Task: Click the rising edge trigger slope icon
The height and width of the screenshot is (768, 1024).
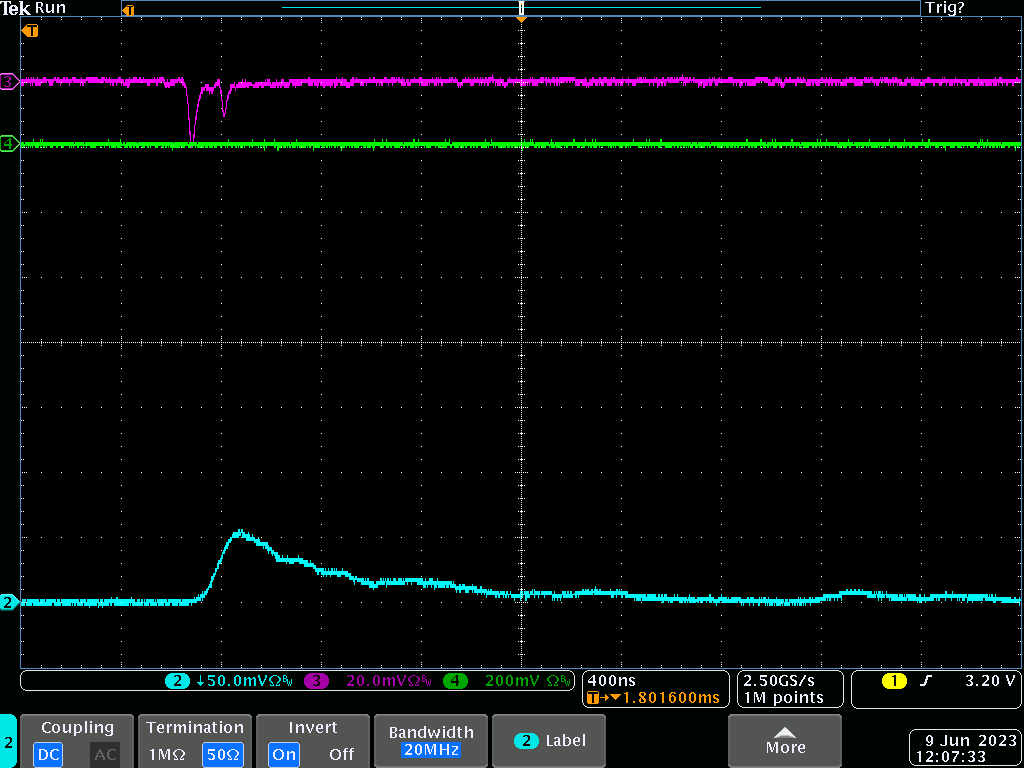Action: click(x=927, y=681)
